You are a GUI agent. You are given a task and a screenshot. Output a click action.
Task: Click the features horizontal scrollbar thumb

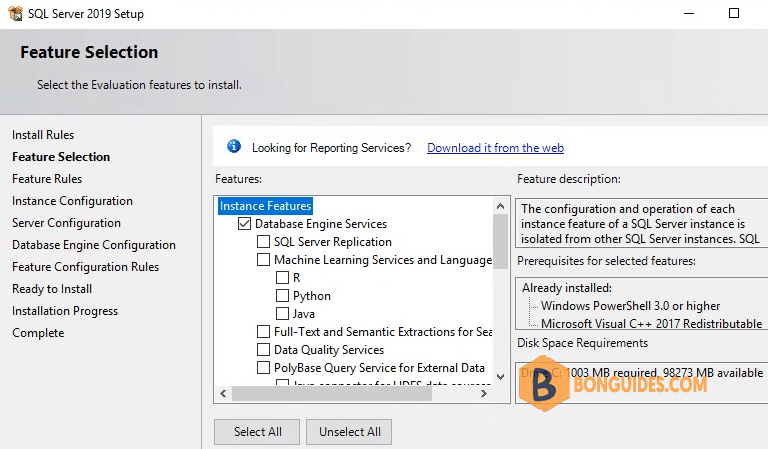[x=332, y=393]
